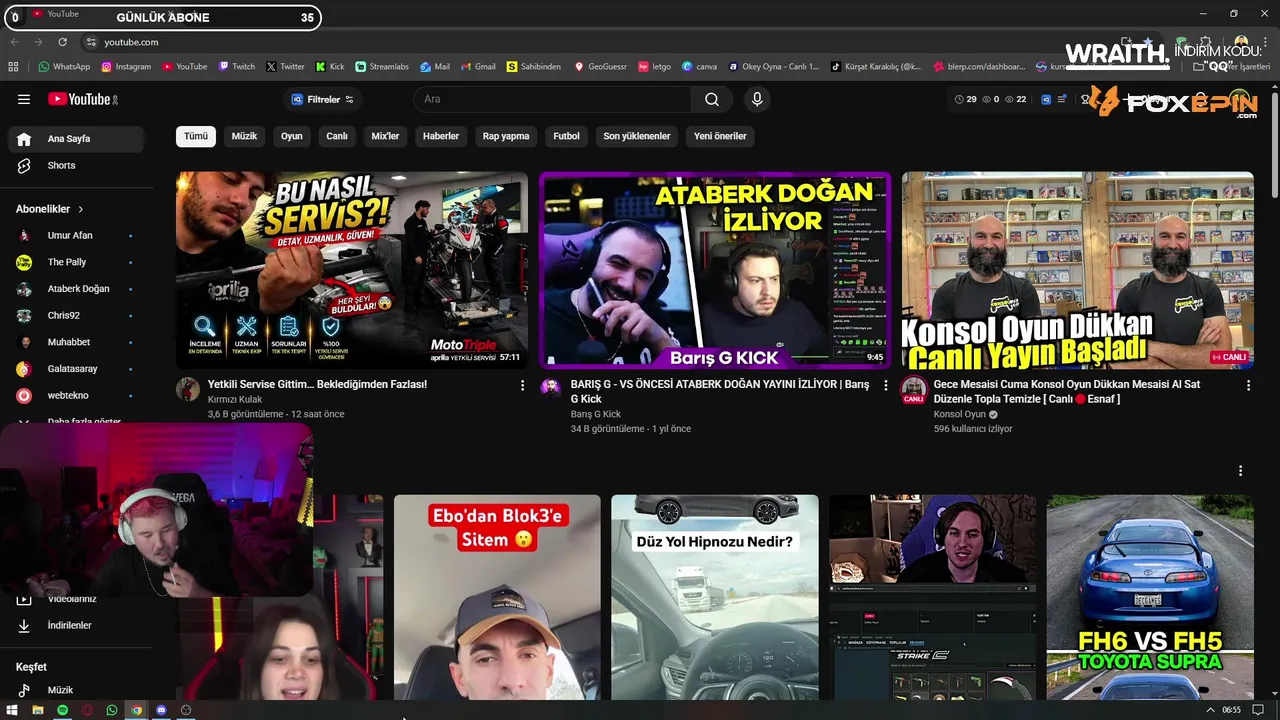
Task: Select the Müzik filter chip
Action: coord(244,136)
